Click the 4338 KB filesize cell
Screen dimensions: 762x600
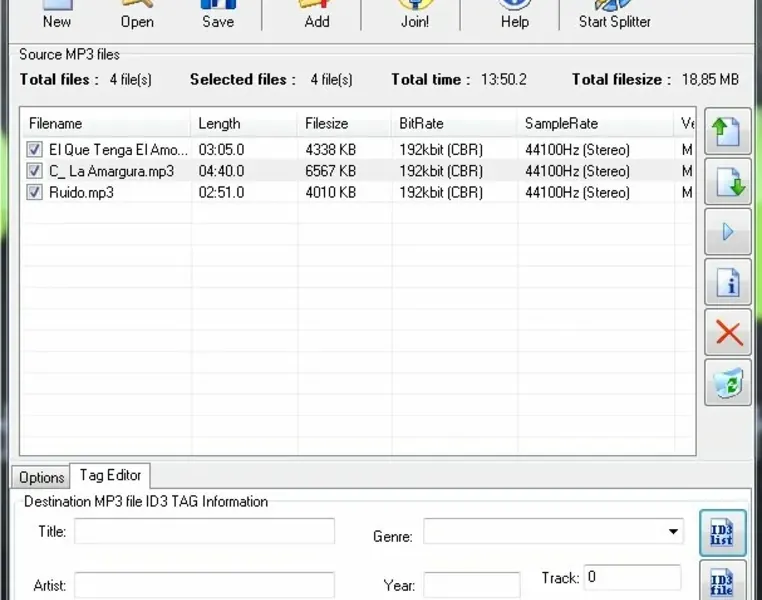pos(330,150)
